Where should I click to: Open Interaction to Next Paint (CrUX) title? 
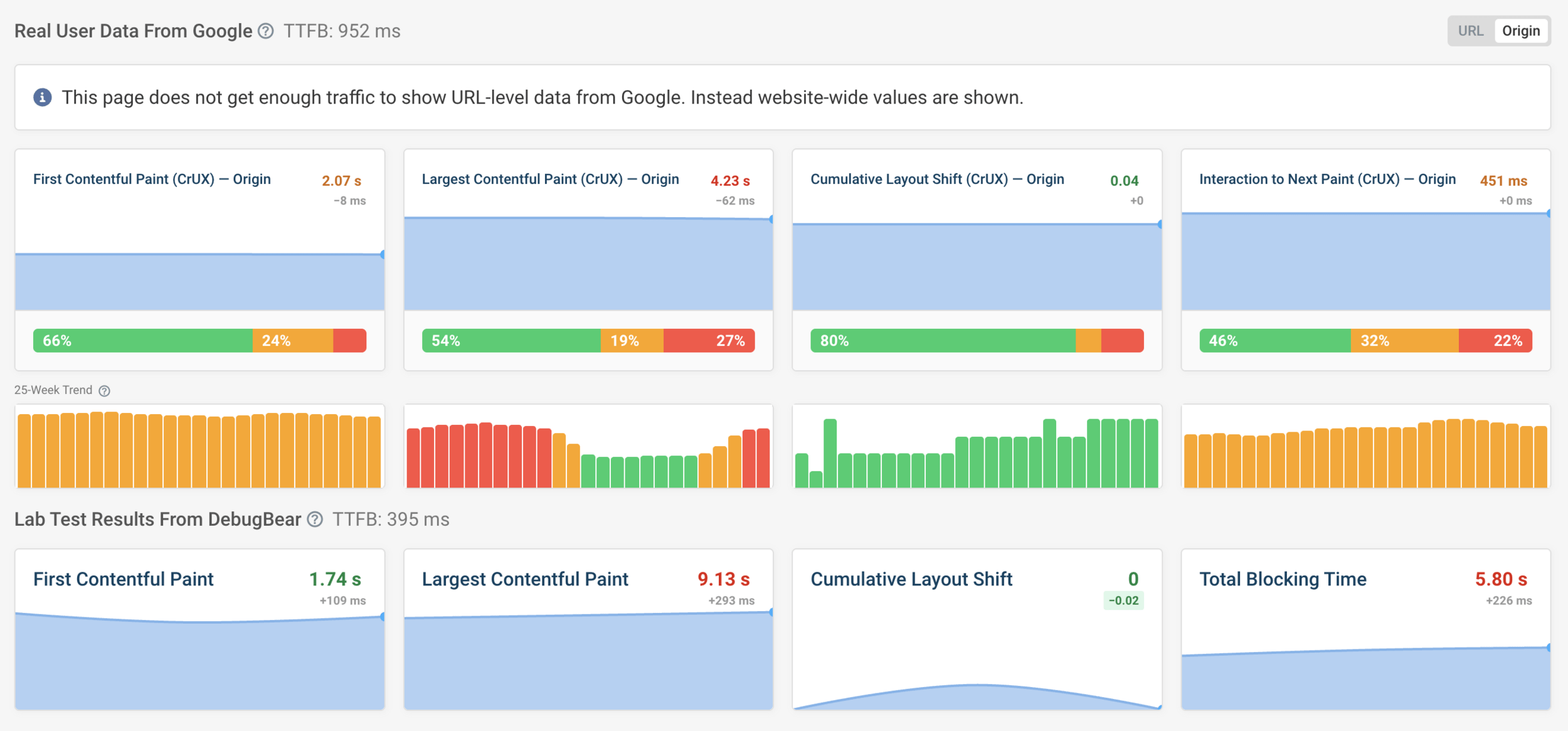coord(1327,179)
